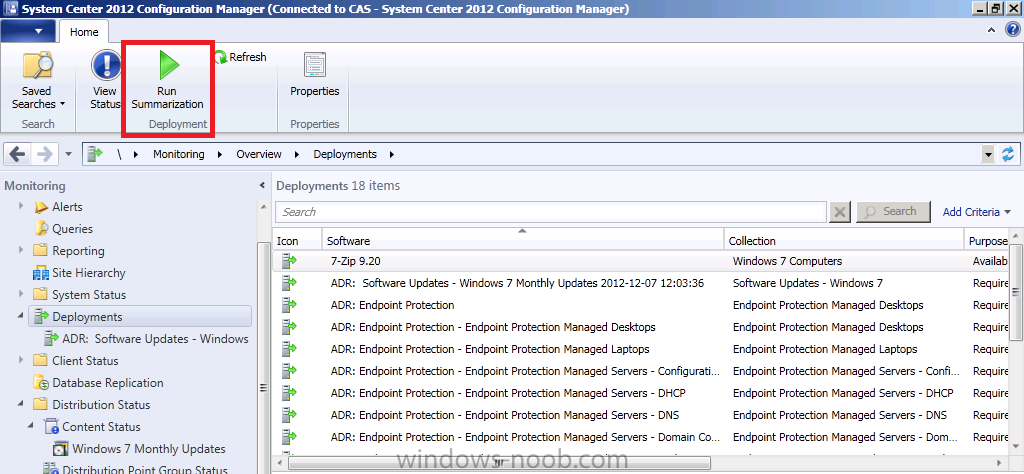This screenshot has height=474, width=1024.
Task: Click the View Status icon
Action: [x=106, y=66]
